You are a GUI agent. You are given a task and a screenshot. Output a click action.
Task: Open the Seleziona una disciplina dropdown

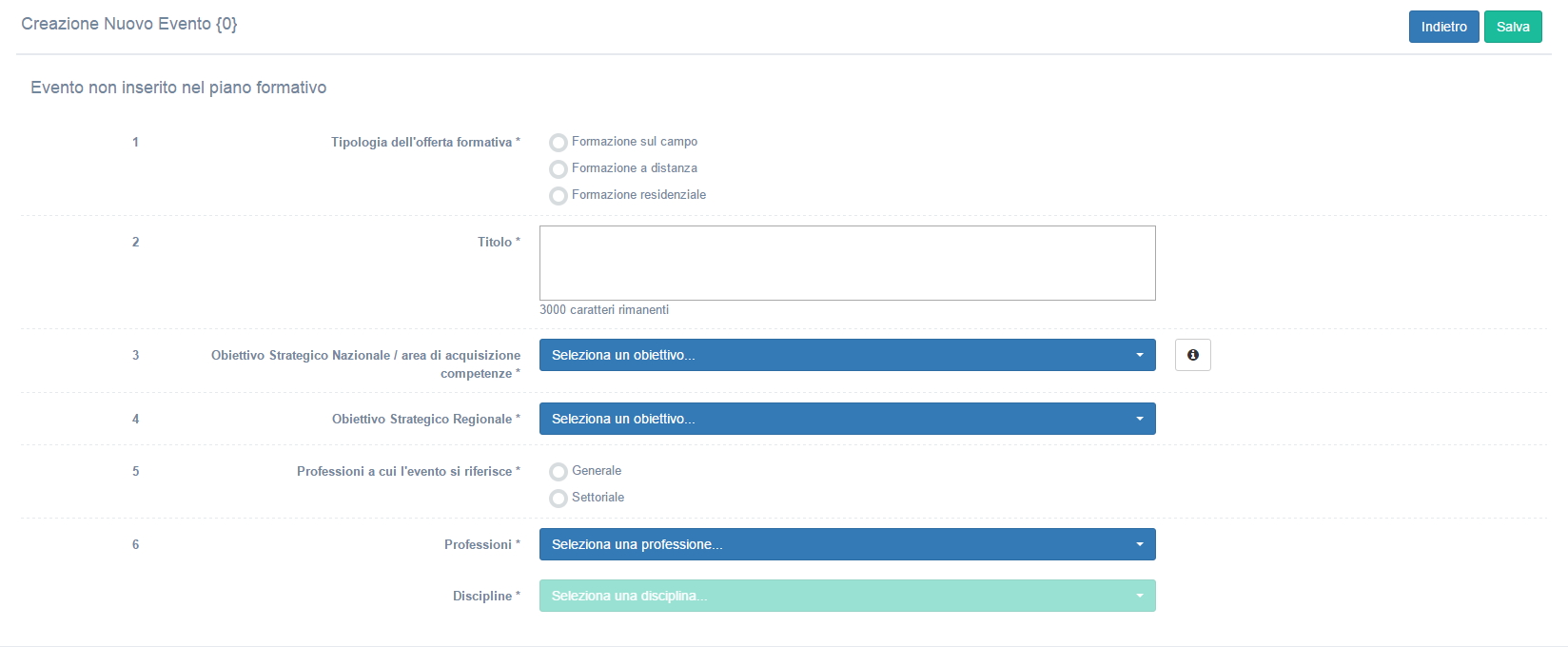point(846,596)
